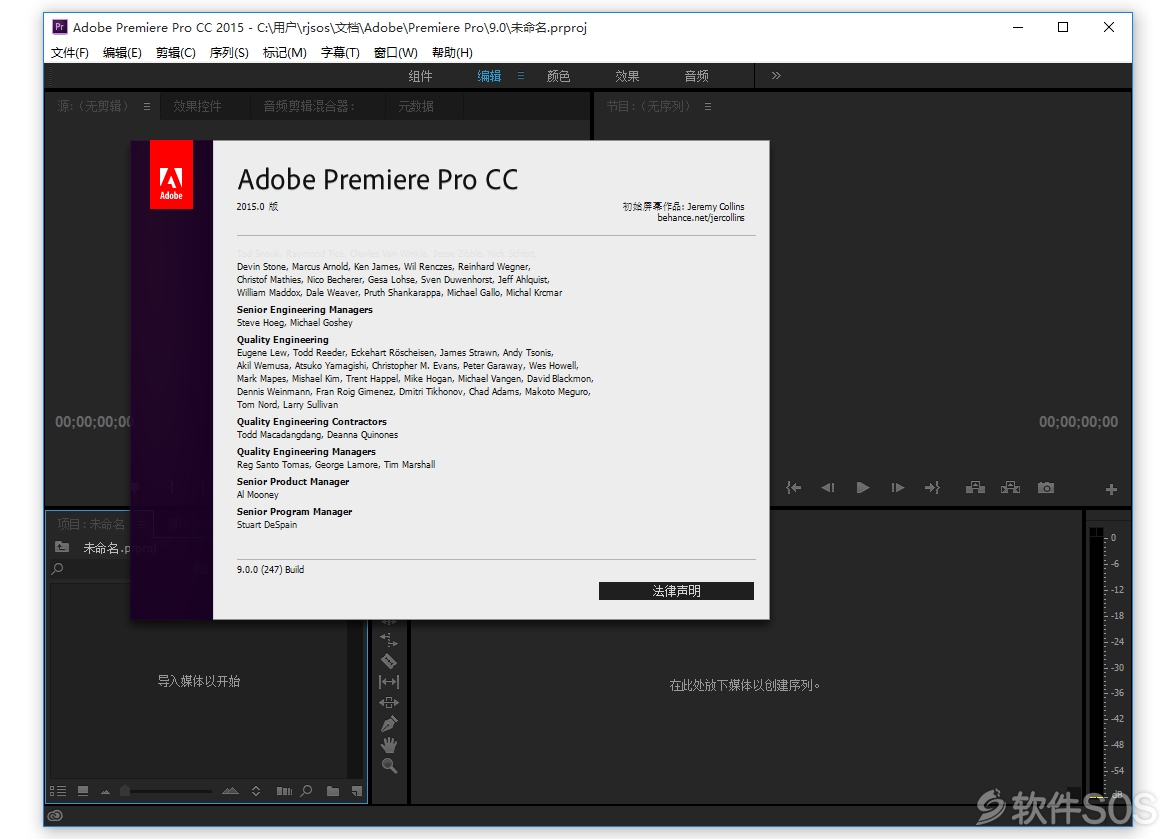Click the 导入媒体以开始 text

coord(198,681)
